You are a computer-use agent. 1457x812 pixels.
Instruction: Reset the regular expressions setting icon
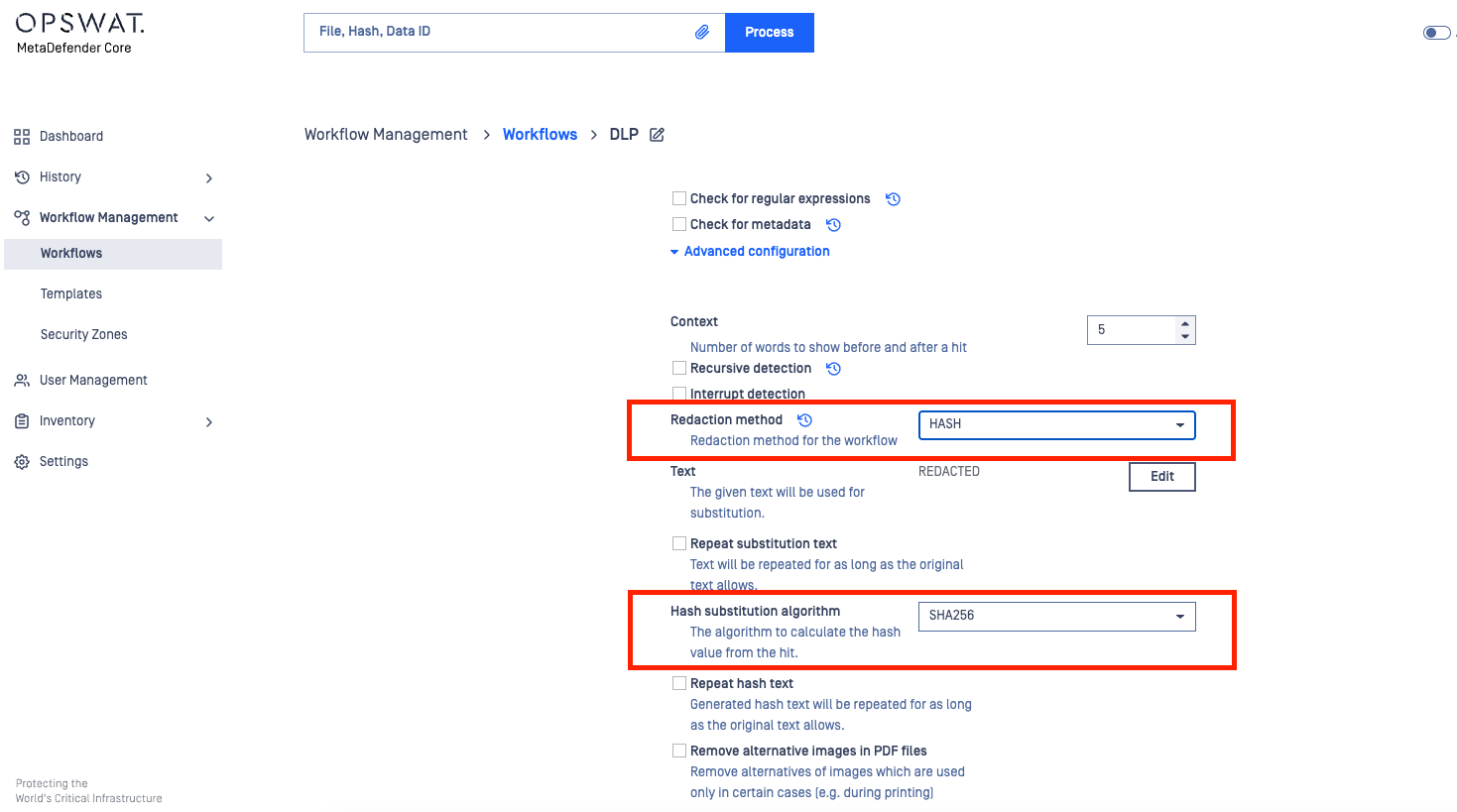point(893,199)
